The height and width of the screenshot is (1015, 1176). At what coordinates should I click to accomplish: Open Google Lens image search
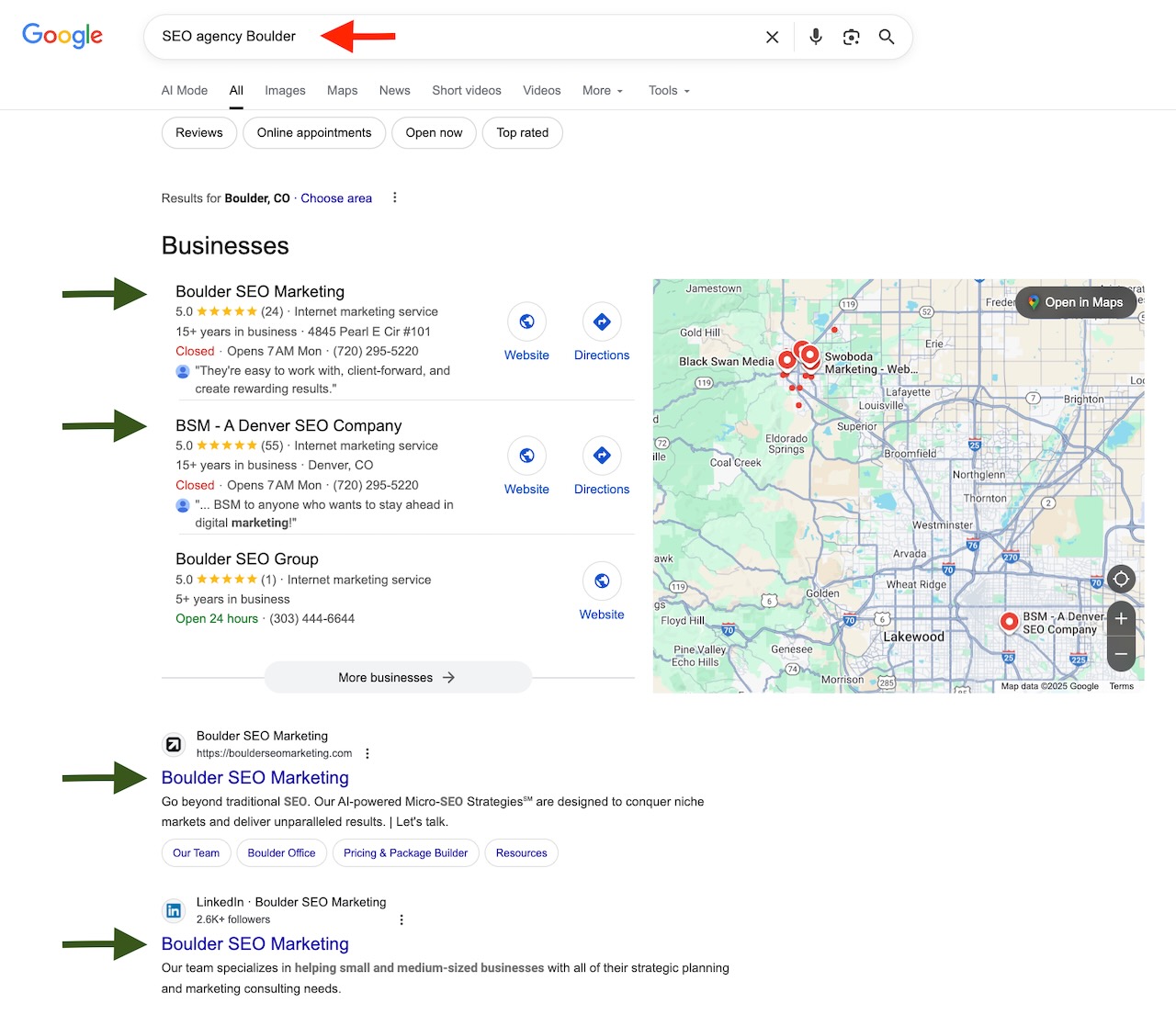(851, 37)
